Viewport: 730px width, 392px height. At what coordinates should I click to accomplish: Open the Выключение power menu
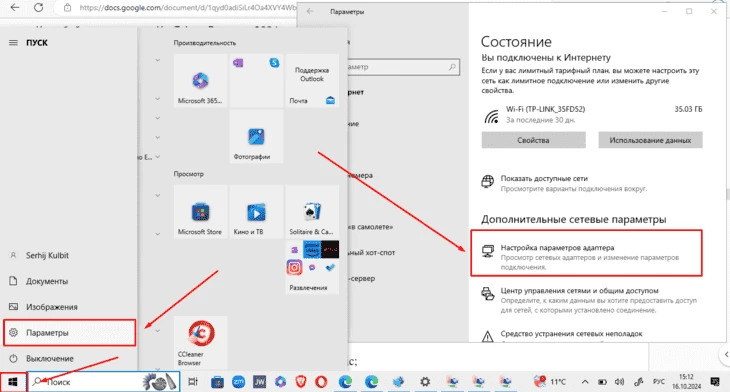68,358
